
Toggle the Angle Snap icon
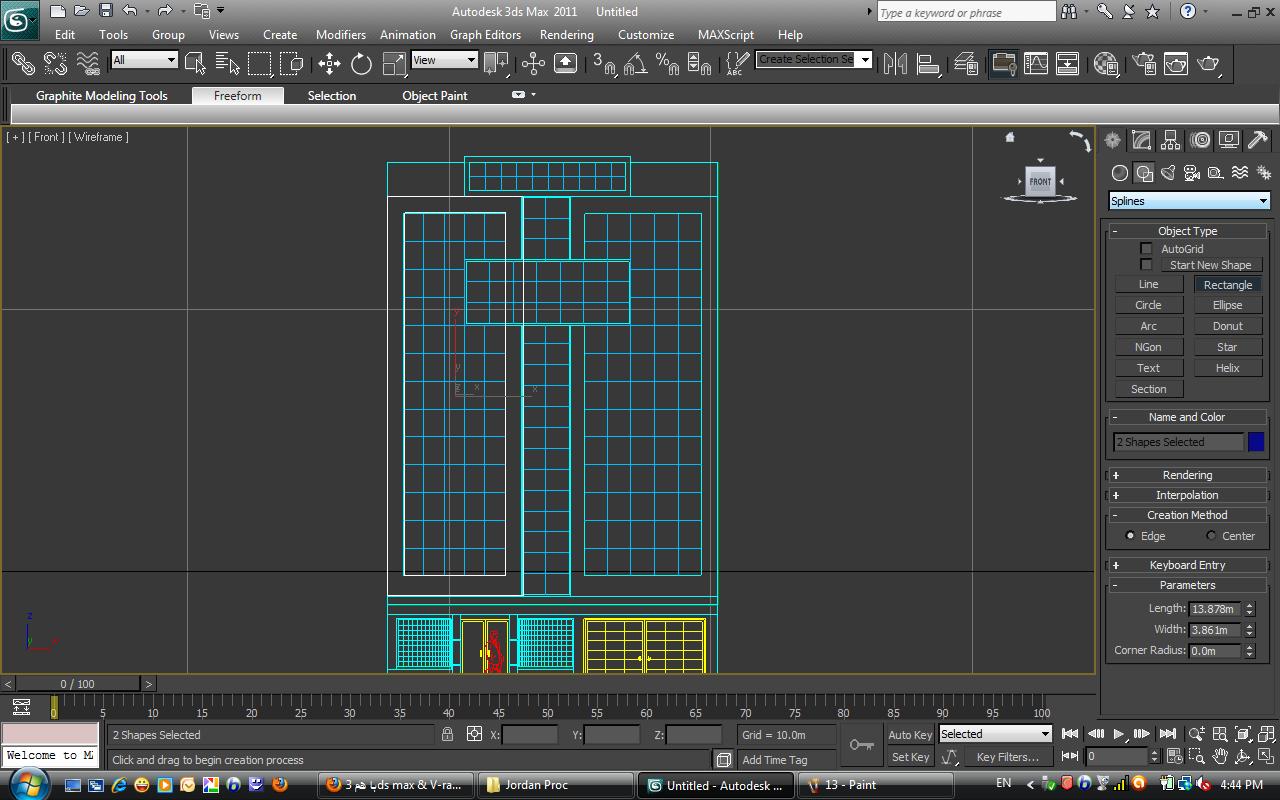[x=635, y=64]
